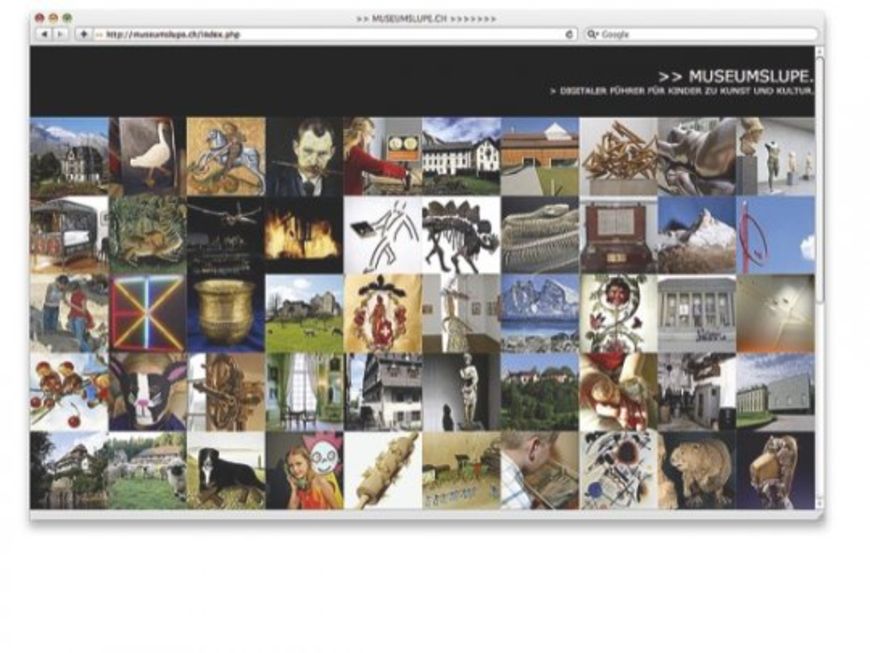Click the scrollbar down arrow
870x653 pixels.
(x=820, y=503)
